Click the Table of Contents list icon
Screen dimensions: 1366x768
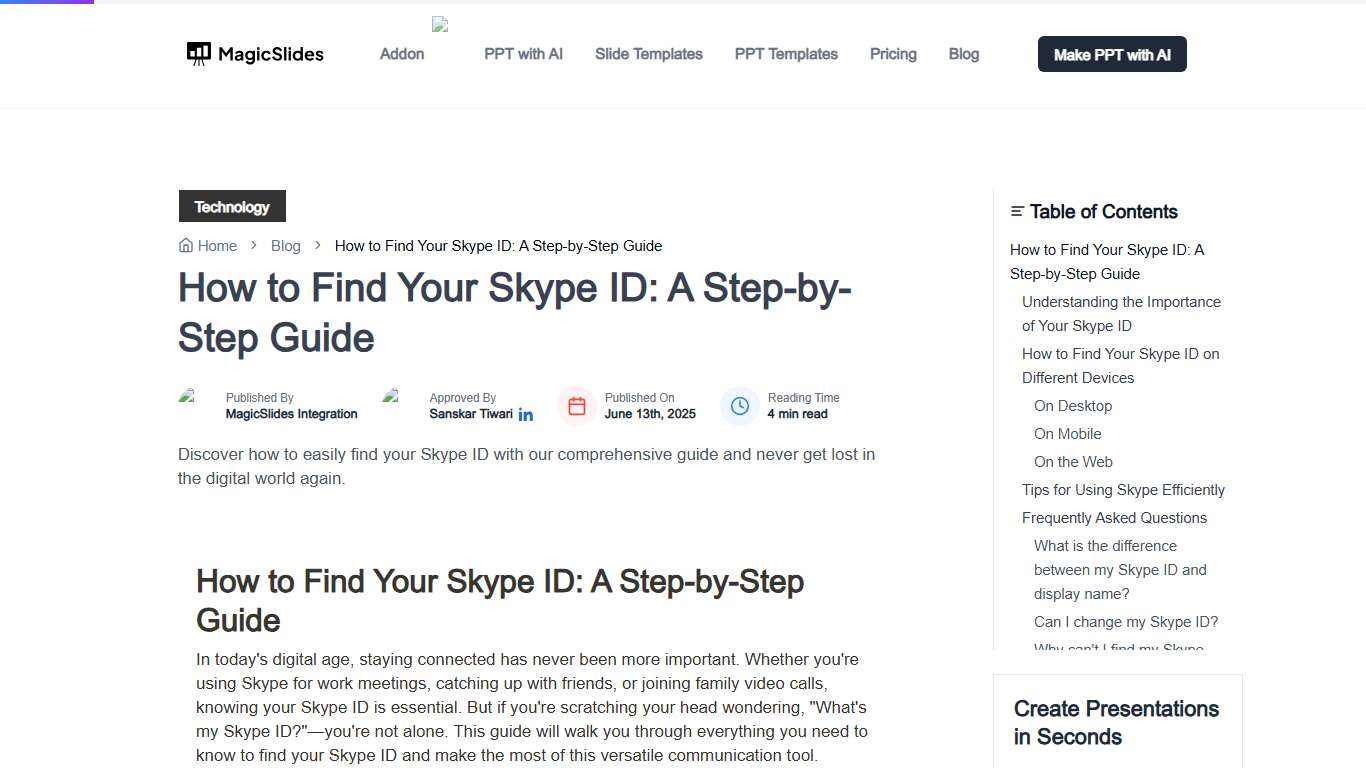[x=1016, y=211]
